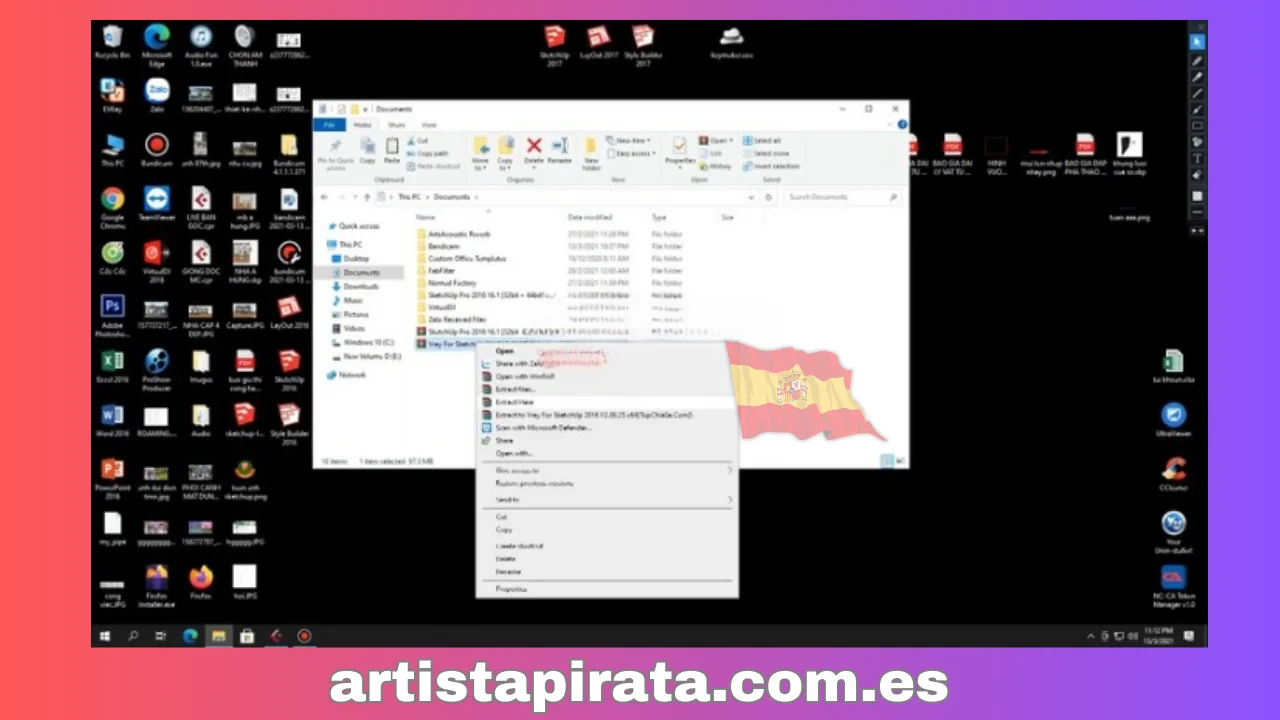
Task: Select the Zalo Received Files folder
Action: [550, 320]
